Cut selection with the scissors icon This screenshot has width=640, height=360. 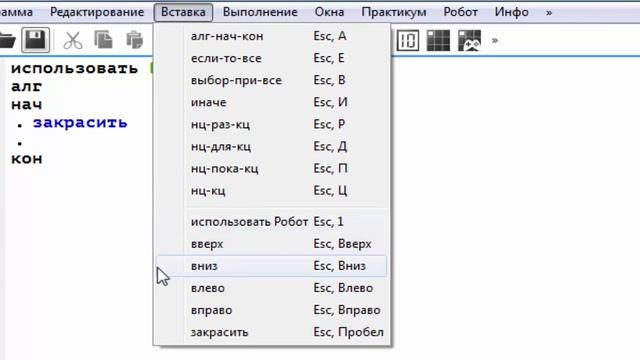point(73,40)
